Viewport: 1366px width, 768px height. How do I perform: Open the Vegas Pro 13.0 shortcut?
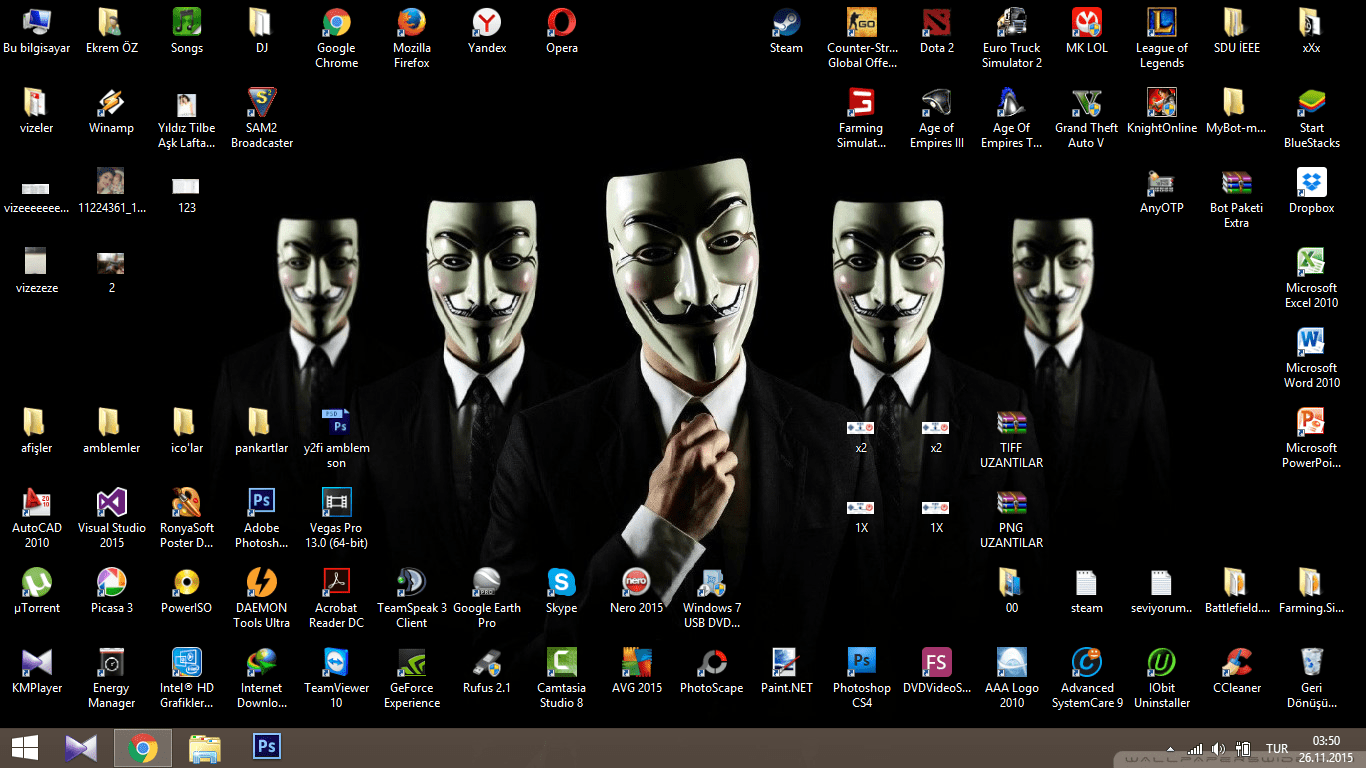(x=336, y=518)
